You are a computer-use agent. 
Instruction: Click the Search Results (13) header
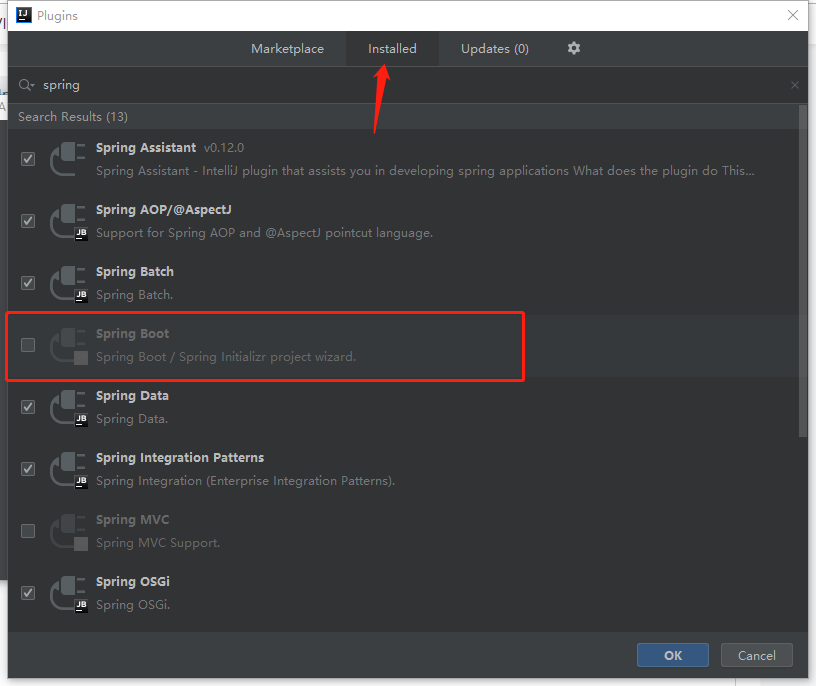coord(73,117)
